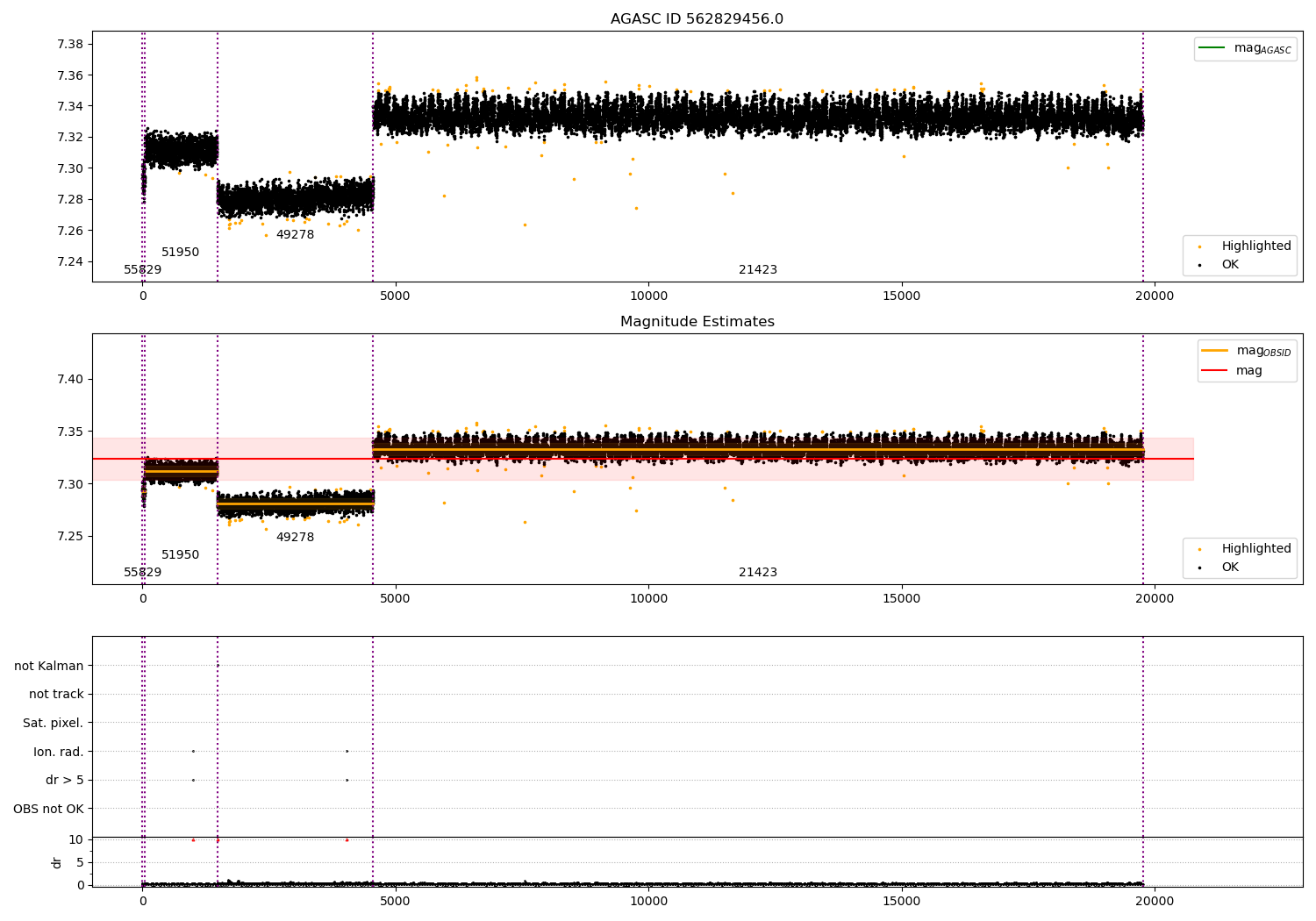Click the rotated 'dr' y-axis label

click(x=57, y=862)
